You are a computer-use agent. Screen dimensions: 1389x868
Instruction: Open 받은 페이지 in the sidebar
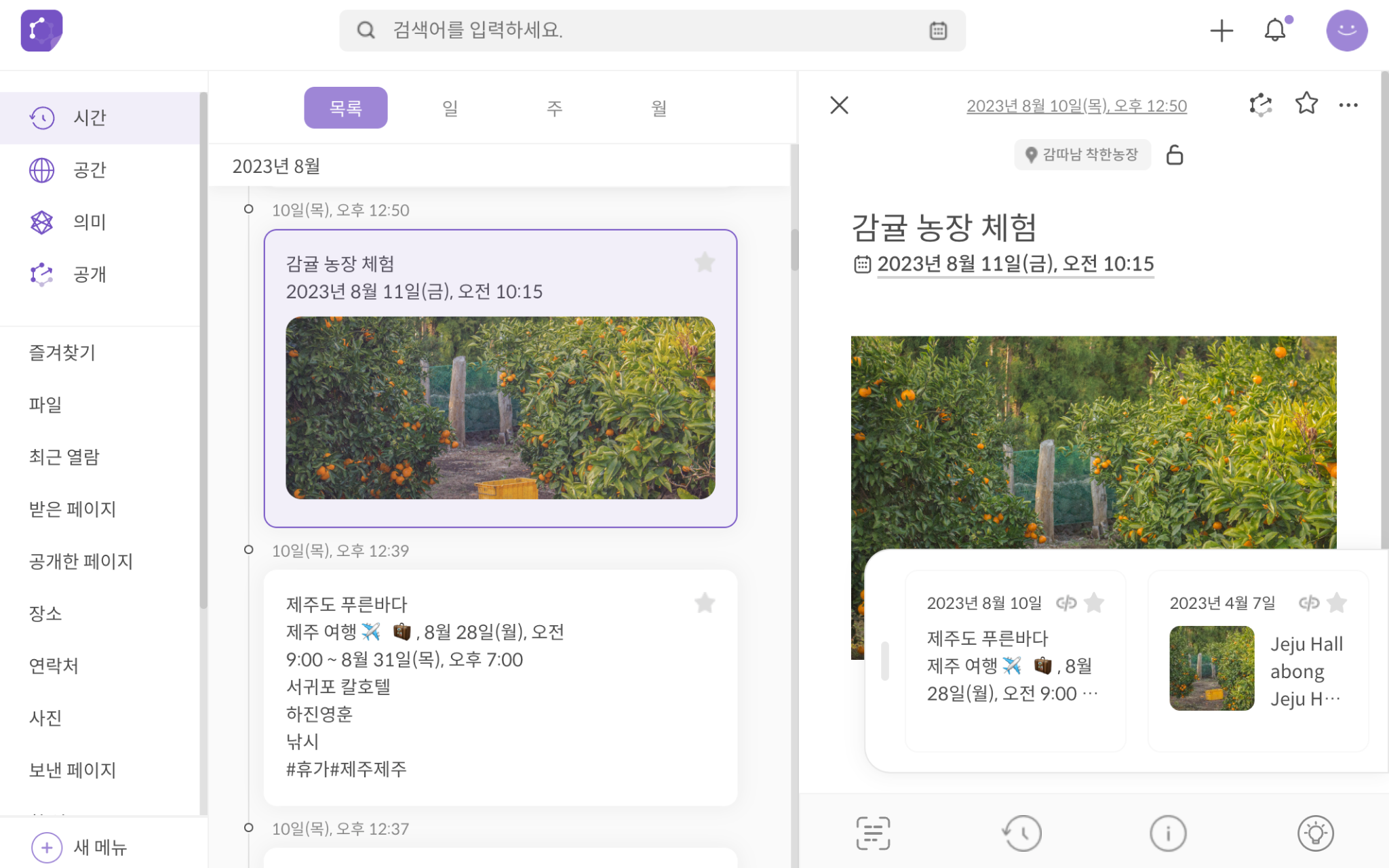click(x=73, y=509)
